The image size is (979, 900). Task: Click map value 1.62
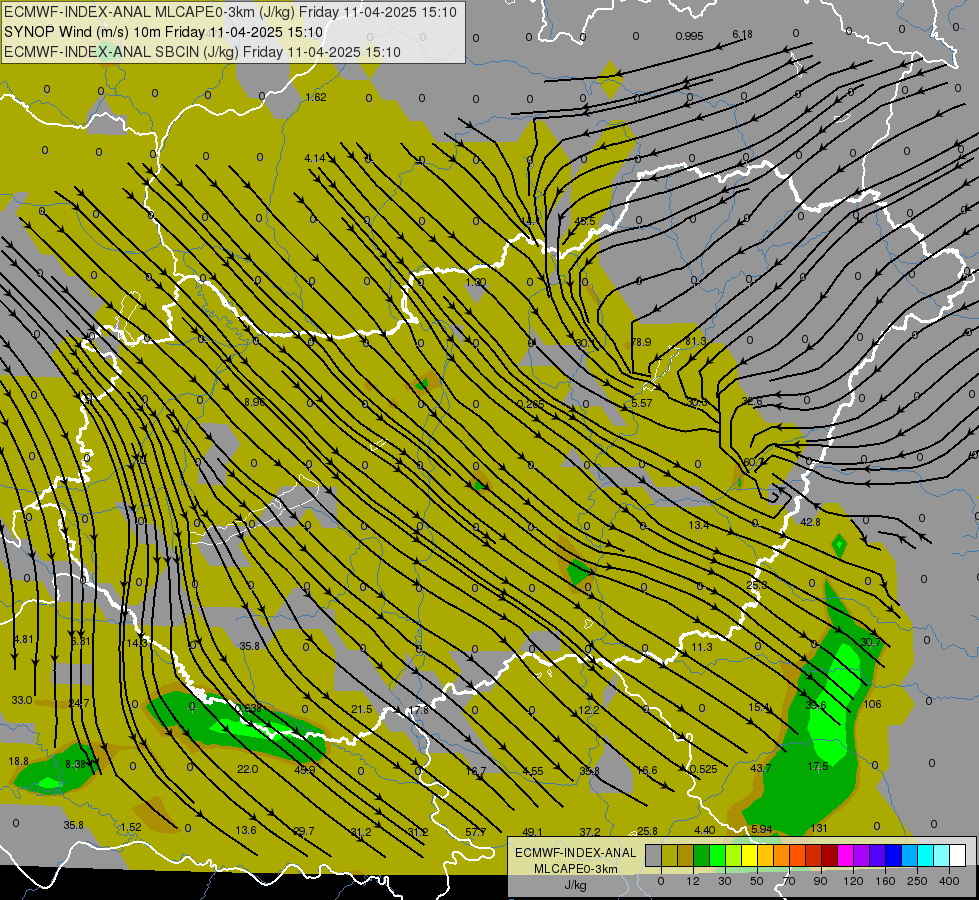pos(317,97)
